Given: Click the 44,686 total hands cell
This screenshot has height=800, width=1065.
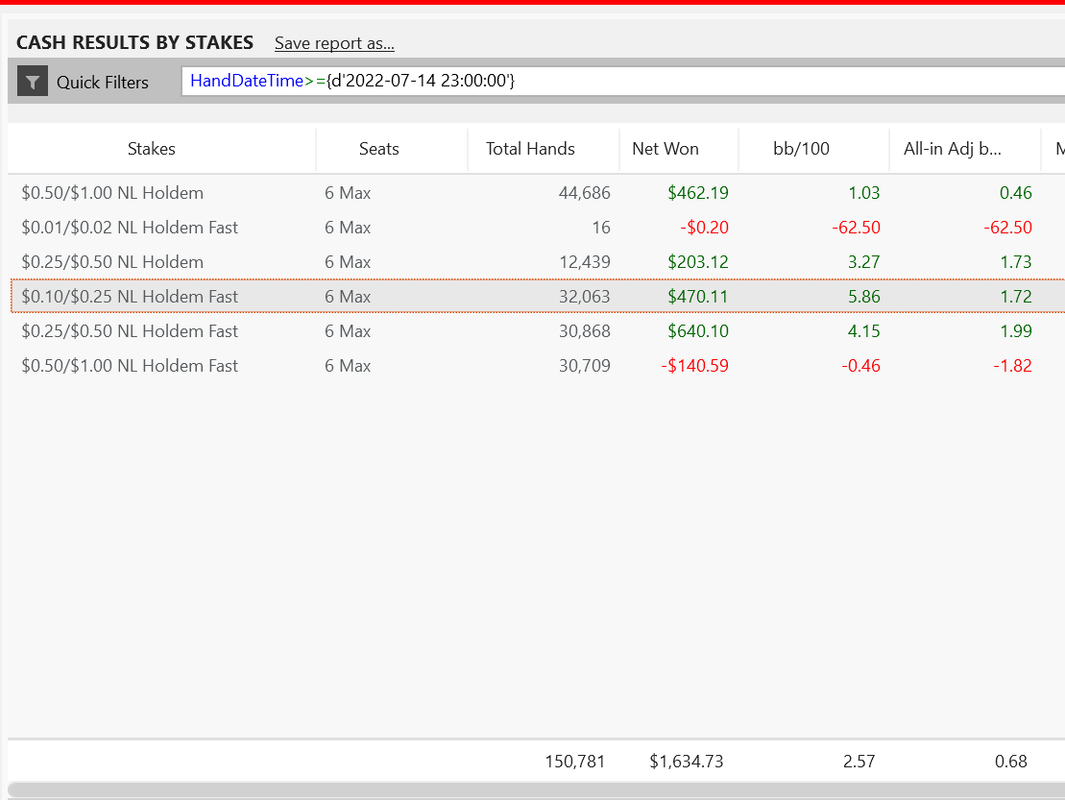Looking at the screenshot, I should click(x=584, y=193).
